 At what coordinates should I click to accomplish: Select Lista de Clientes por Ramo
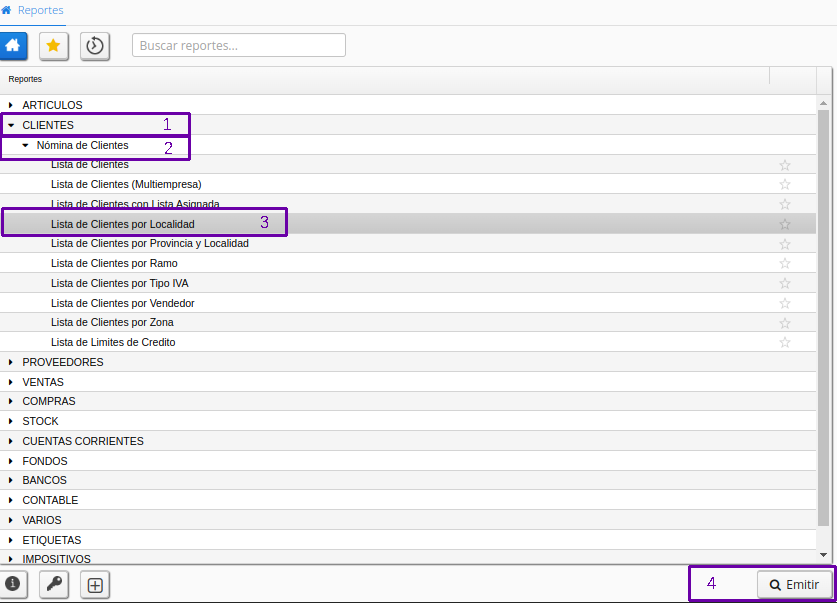[114, 264]
